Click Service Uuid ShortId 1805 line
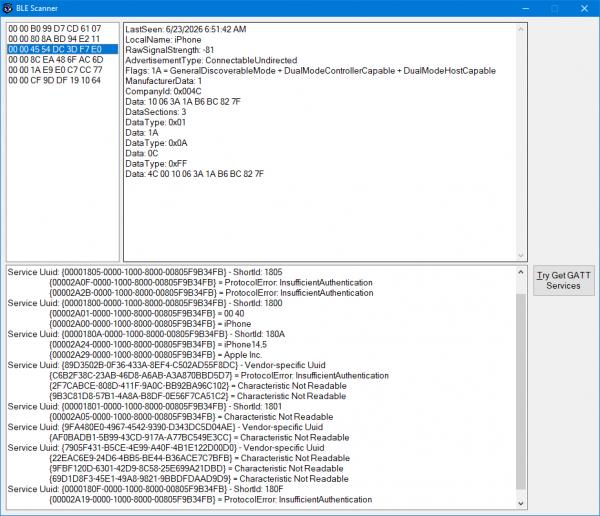600x516 pixels. click(145, 272)
